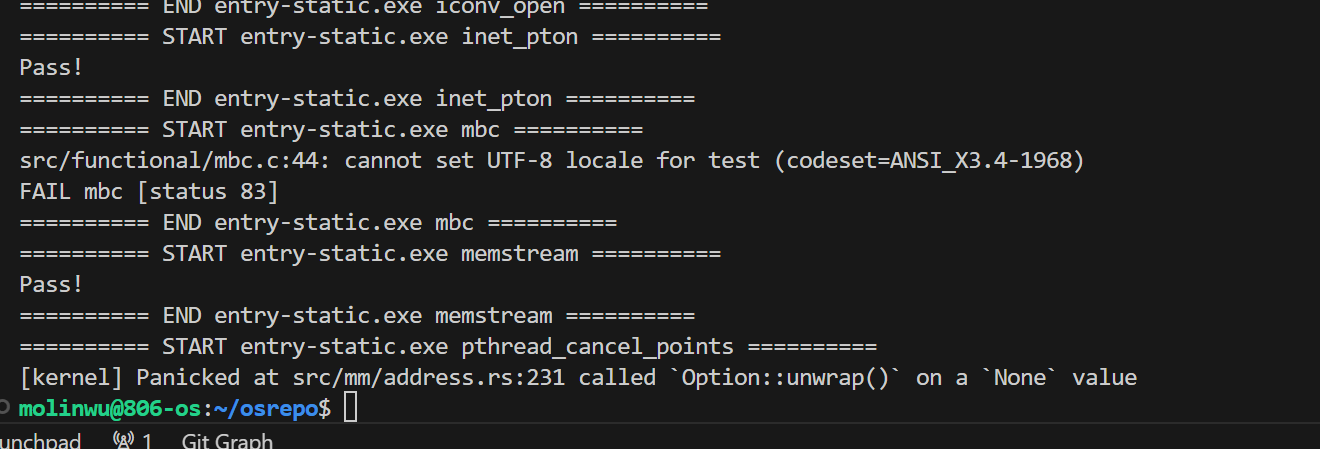This screenshot has height=449, width=1320.
Task: Click the forwarded ports antenna icon
Action: (x=124, y=440)
